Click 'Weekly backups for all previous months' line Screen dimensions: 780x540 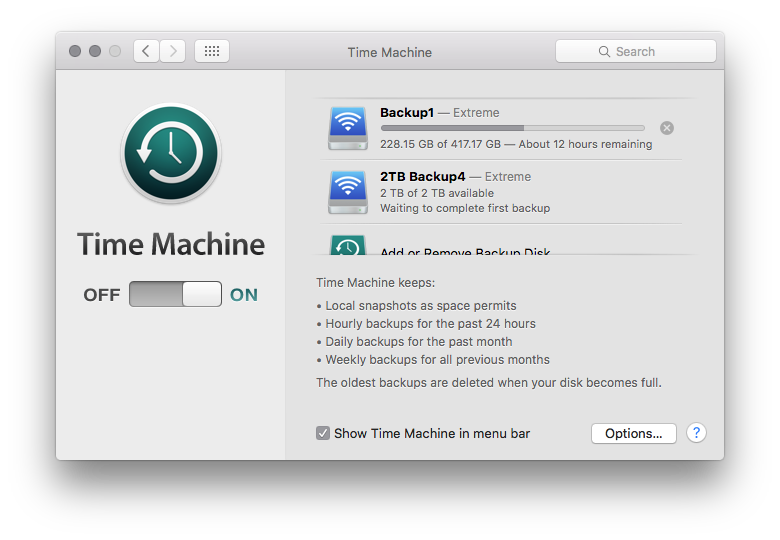click(437, 360)
